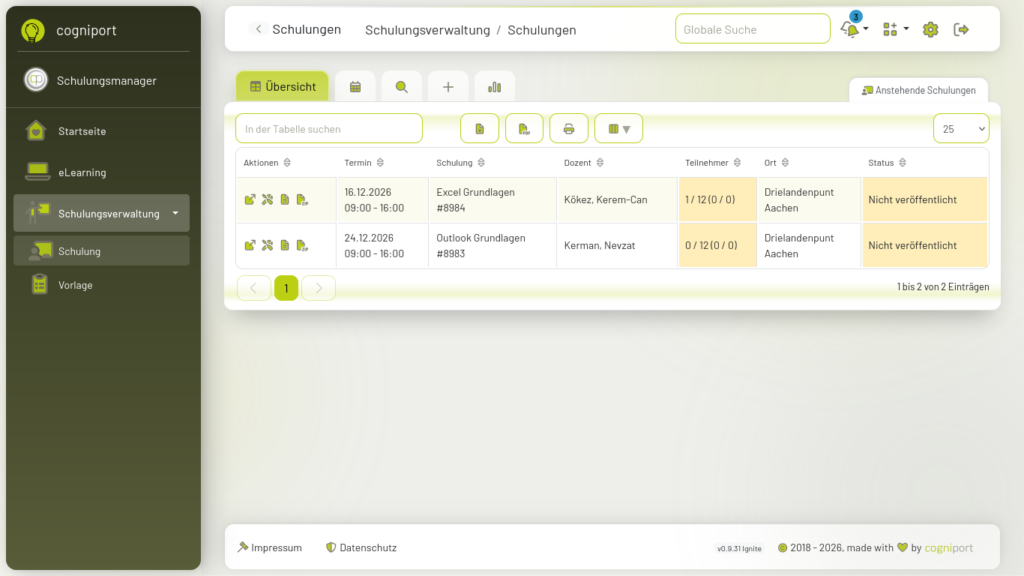Image resolution: width=1024 pixels, height=576 pixels.
Task: Open the add new Schulung tab
Action: (x=448, y=87)
